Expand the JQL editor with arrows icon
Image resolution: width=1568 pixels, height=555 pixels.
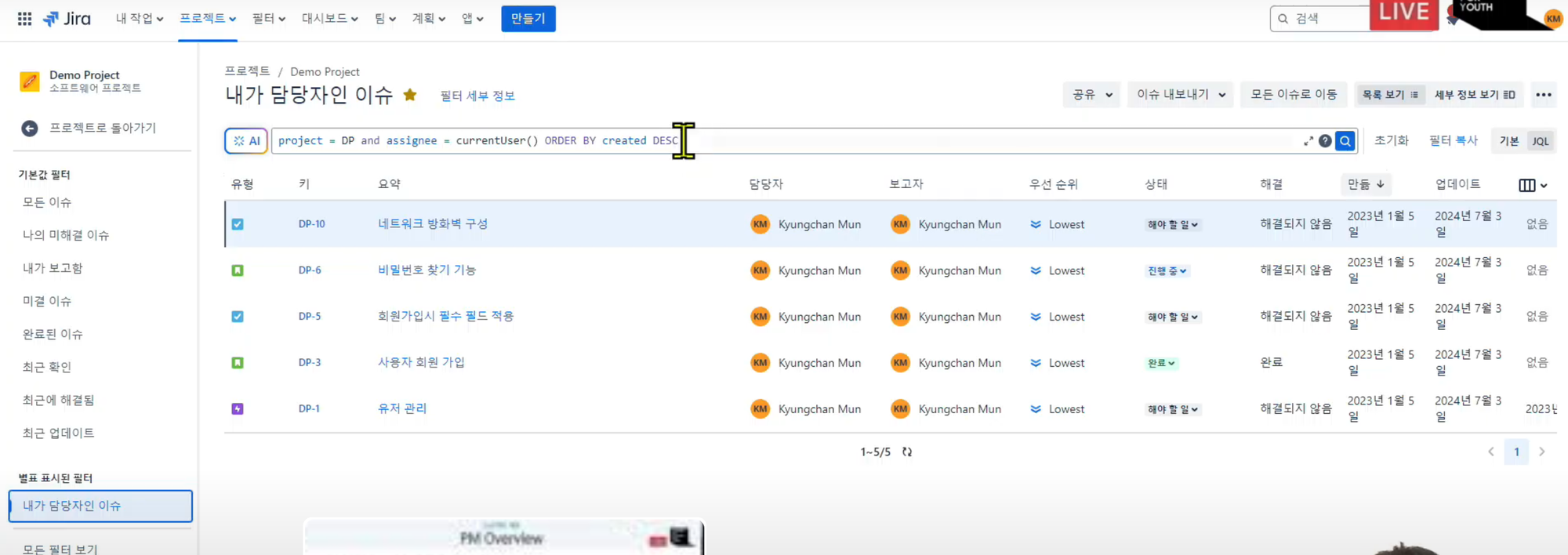click(1308, 141)
